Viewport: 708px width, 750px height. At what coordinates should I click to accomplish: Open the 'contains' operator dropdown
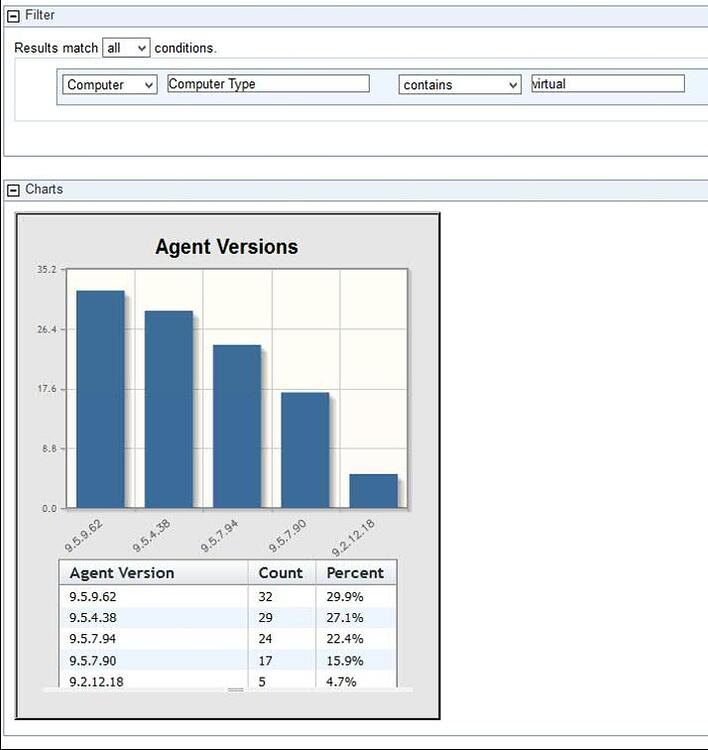(460, 85)
